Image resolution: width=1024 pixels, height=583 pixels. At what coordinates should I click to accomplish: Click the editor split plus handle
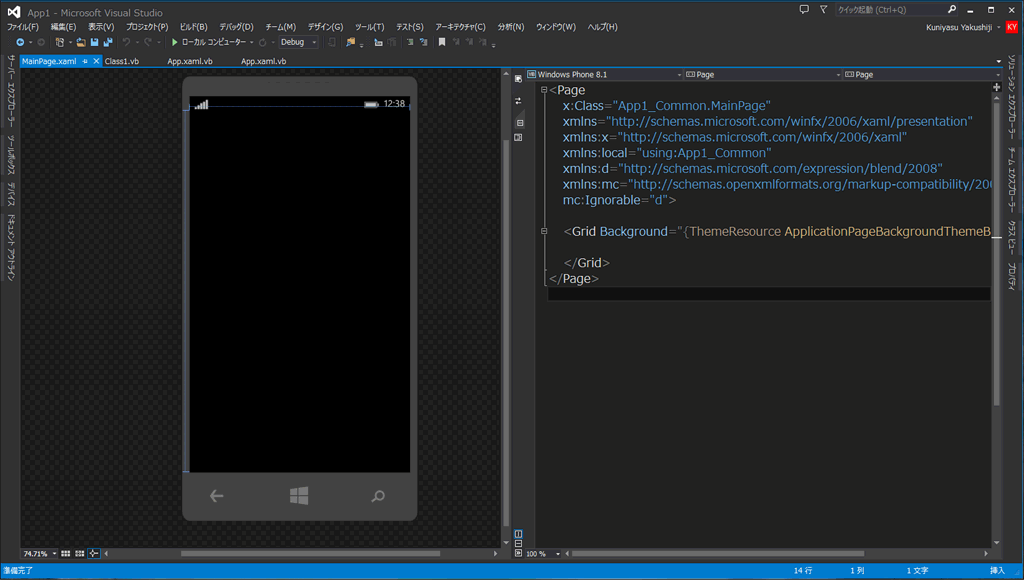(x=997, y=87)
